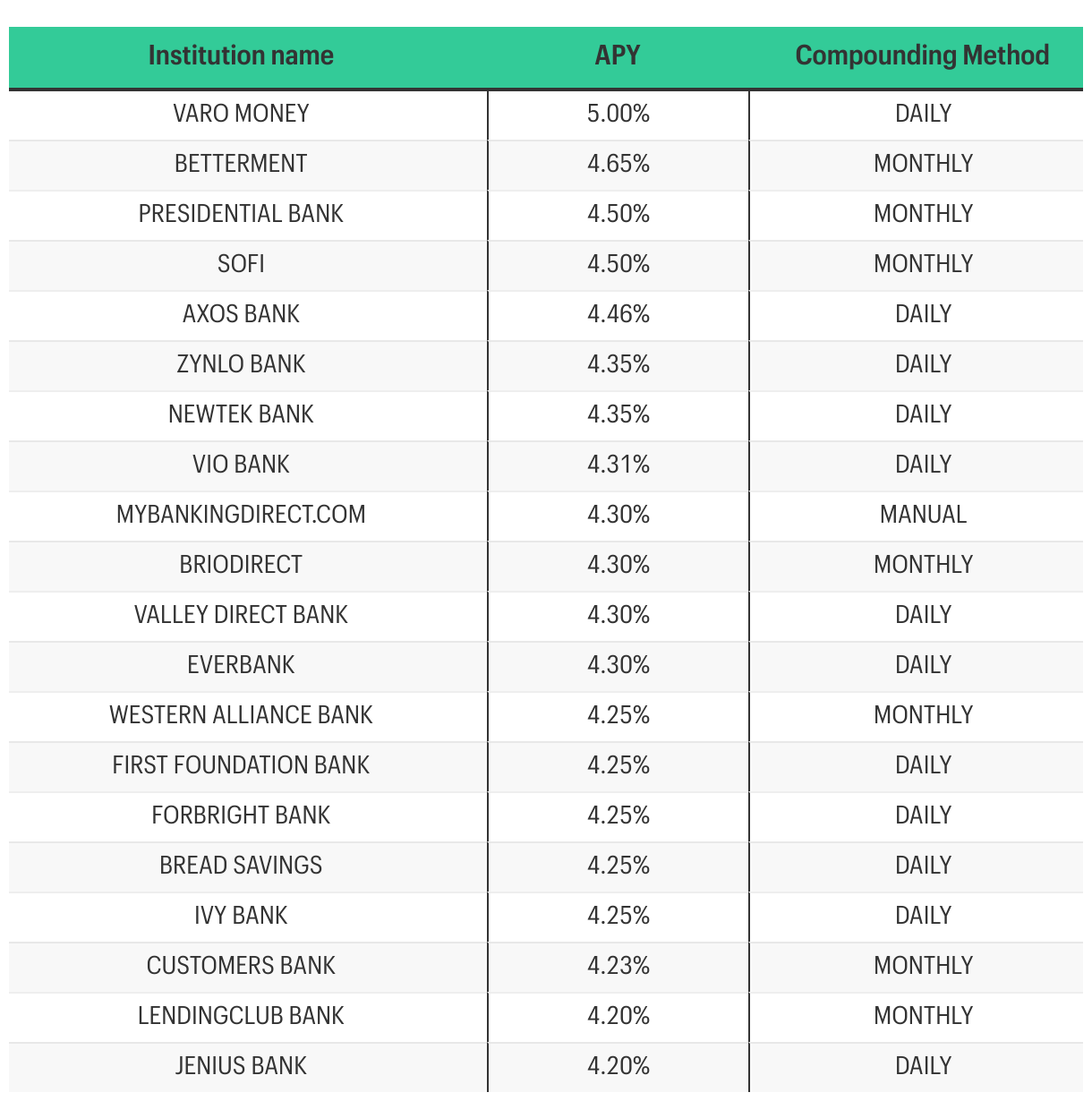Click the 5.00% APY value
Viewport: 1092px width, 1101px height.
pyautogui.click(x=619, y=114)
